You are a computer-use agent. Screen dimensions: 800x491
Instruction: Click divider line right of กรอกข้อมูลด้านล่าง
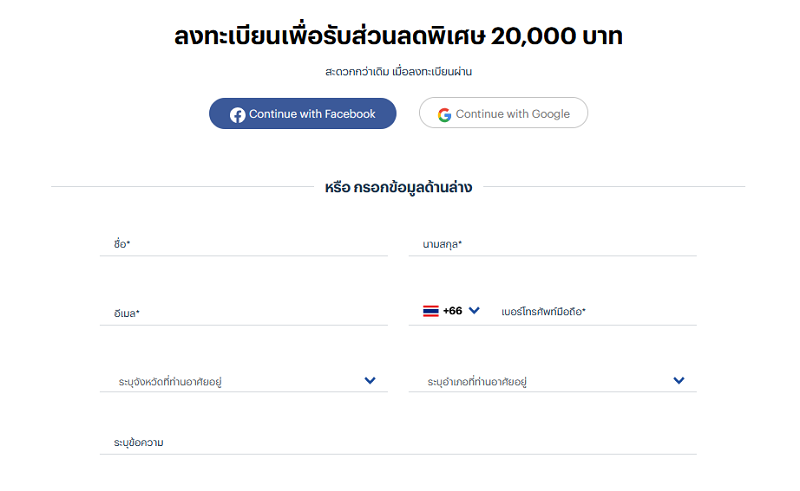(x=614, y=187)
